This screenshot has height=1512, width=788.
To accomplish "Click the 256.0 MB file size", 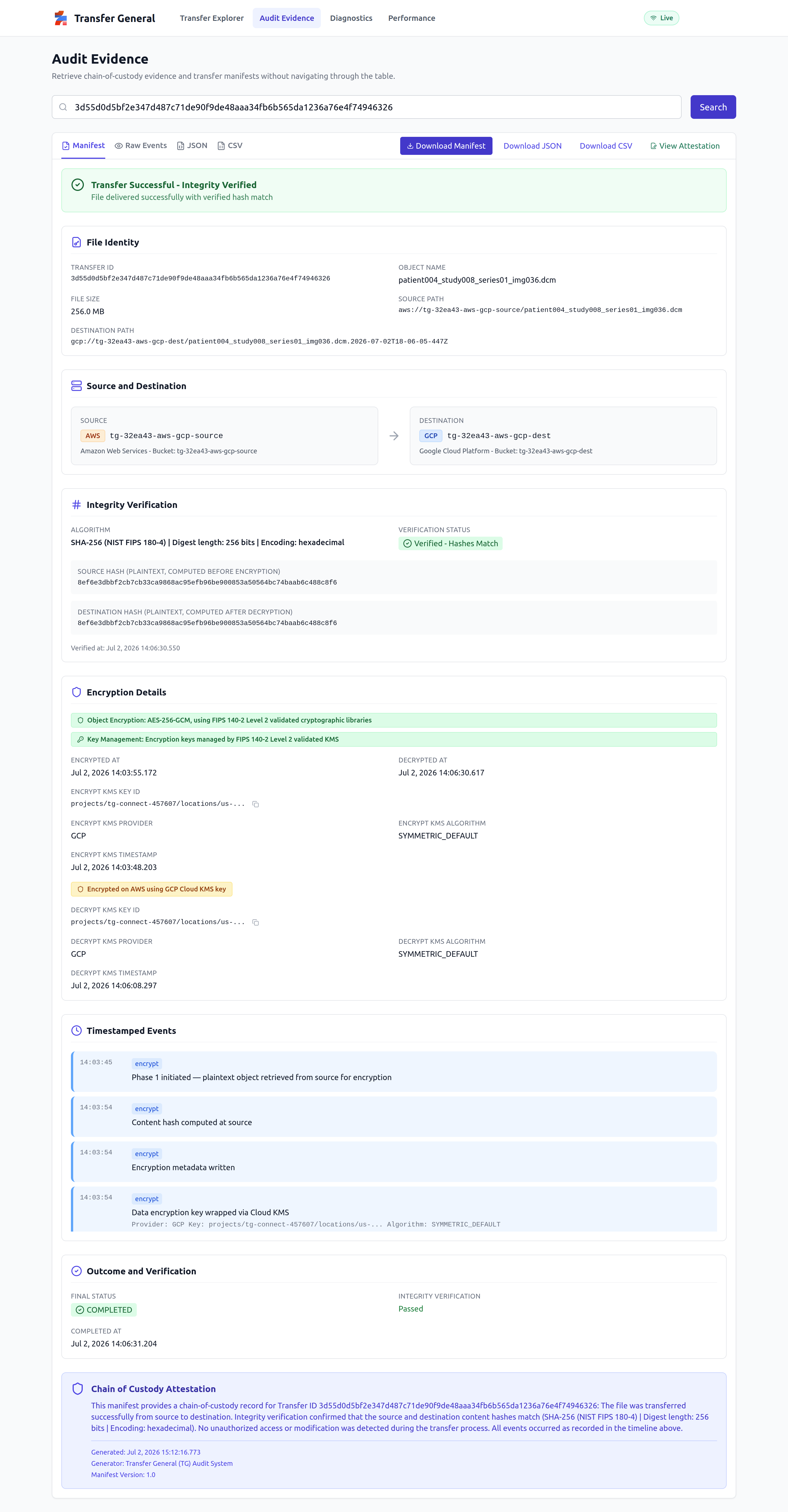I will pyautogui.click(x=88, y=312).
